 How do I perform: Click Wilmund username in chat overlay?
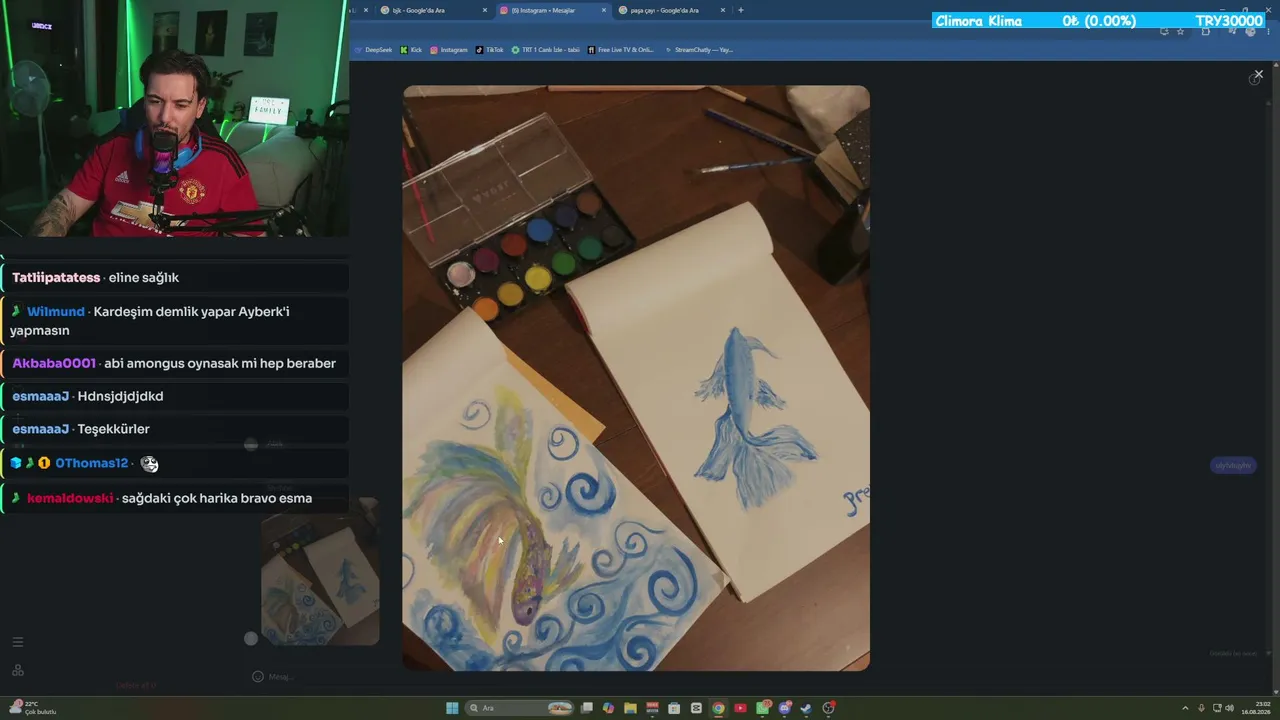click(x=56, y=311)
